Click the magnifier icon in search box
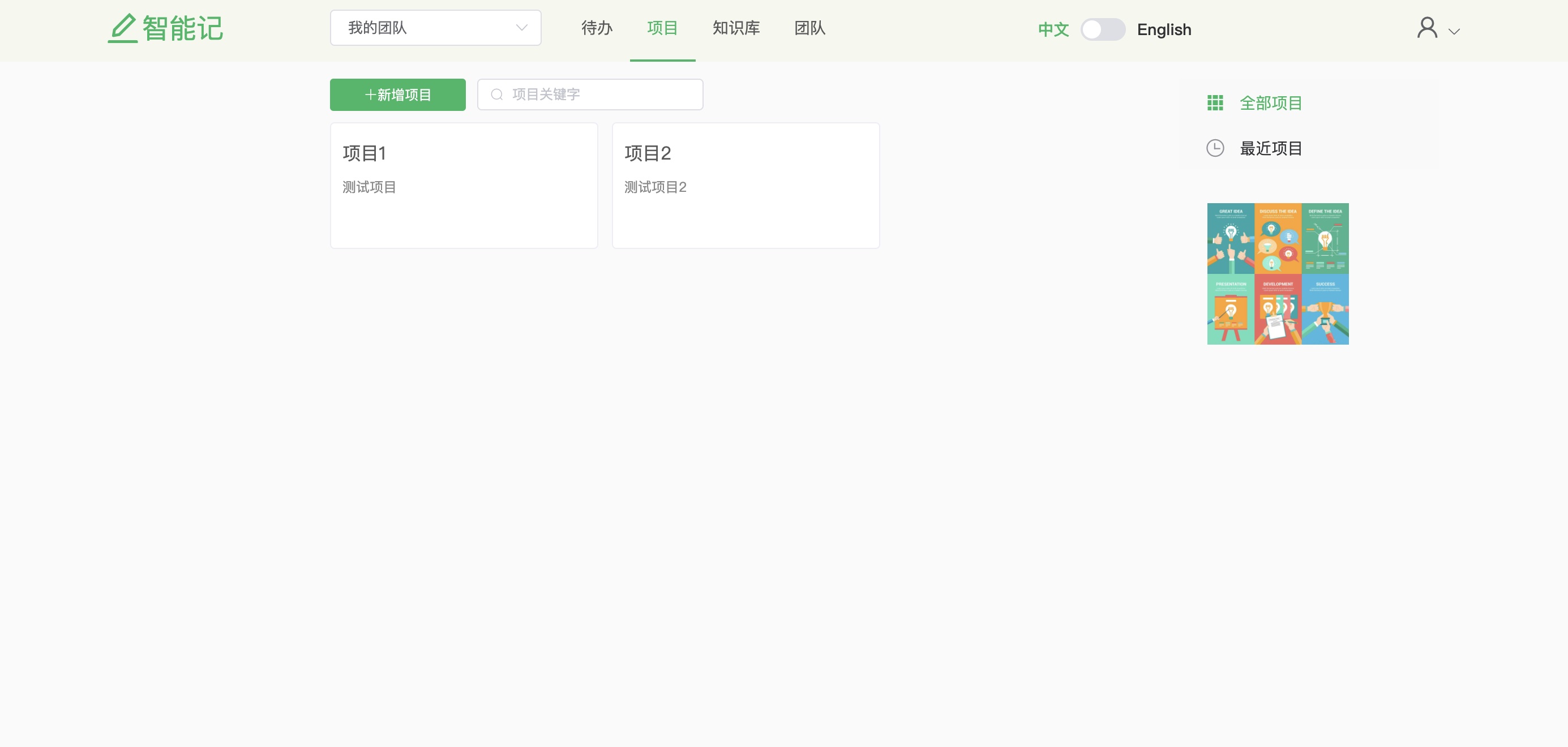The image size is (1568, 747). pos(496,95)
